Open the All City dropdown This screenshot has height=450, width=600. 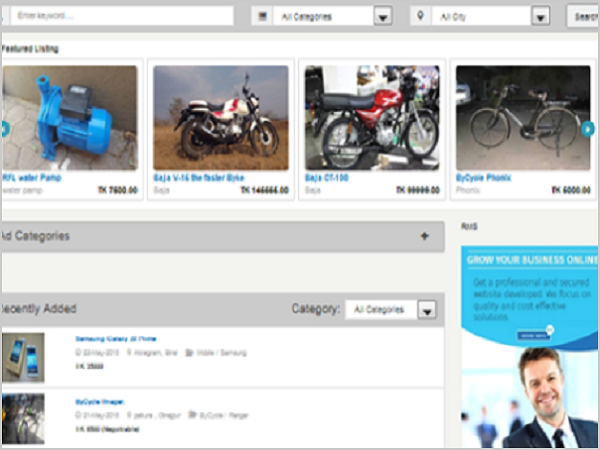pos(491,16)
